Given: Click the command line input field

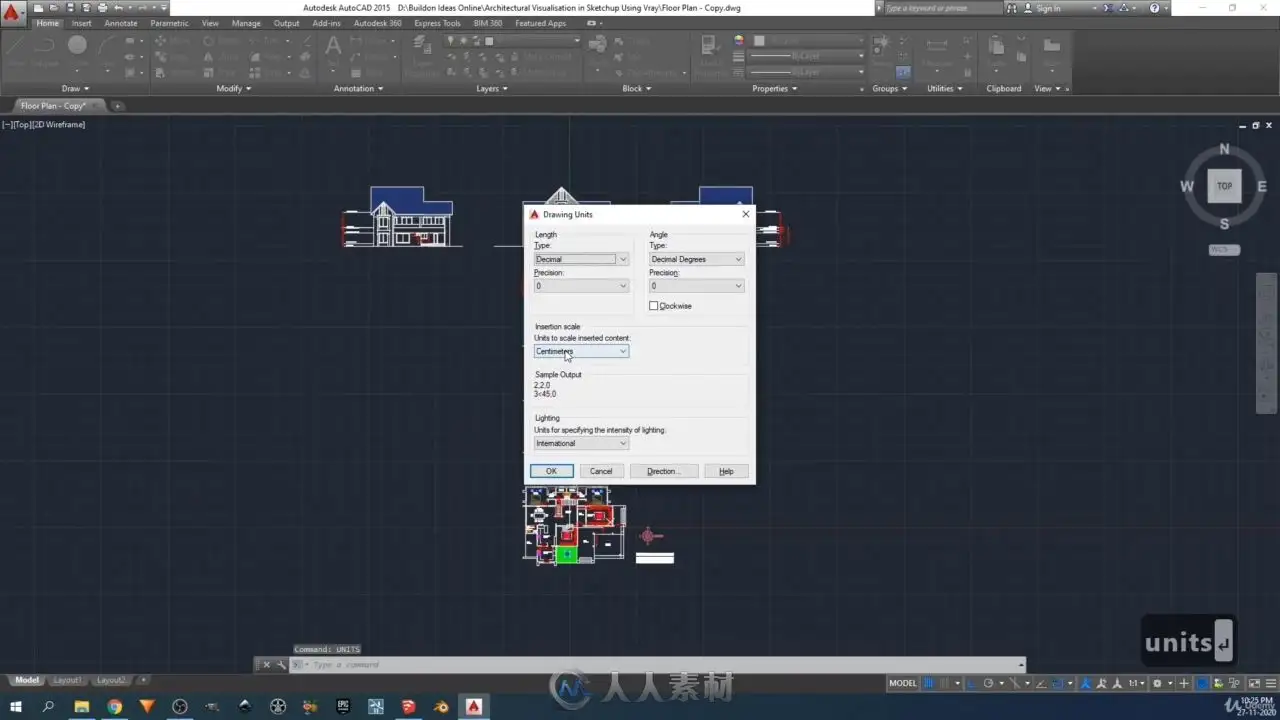Looking at the screenshot, I should click(658, 665).
